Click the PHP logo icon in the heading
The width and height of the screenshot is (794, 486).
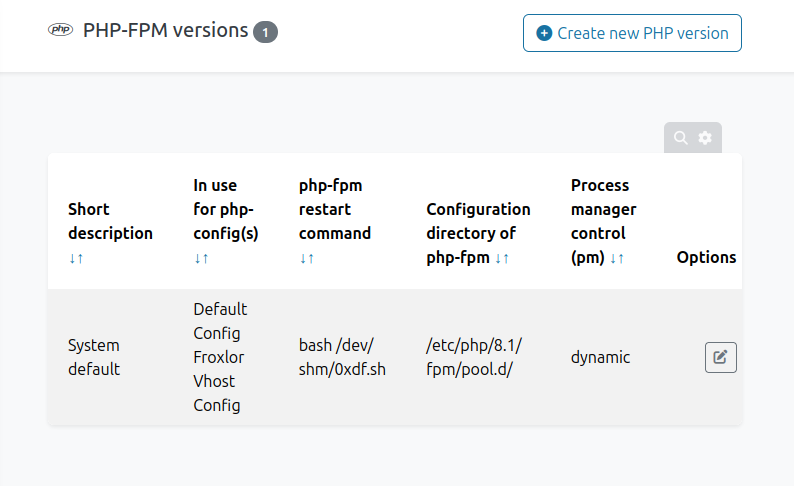pyautogui.click(x=60, y=31)
